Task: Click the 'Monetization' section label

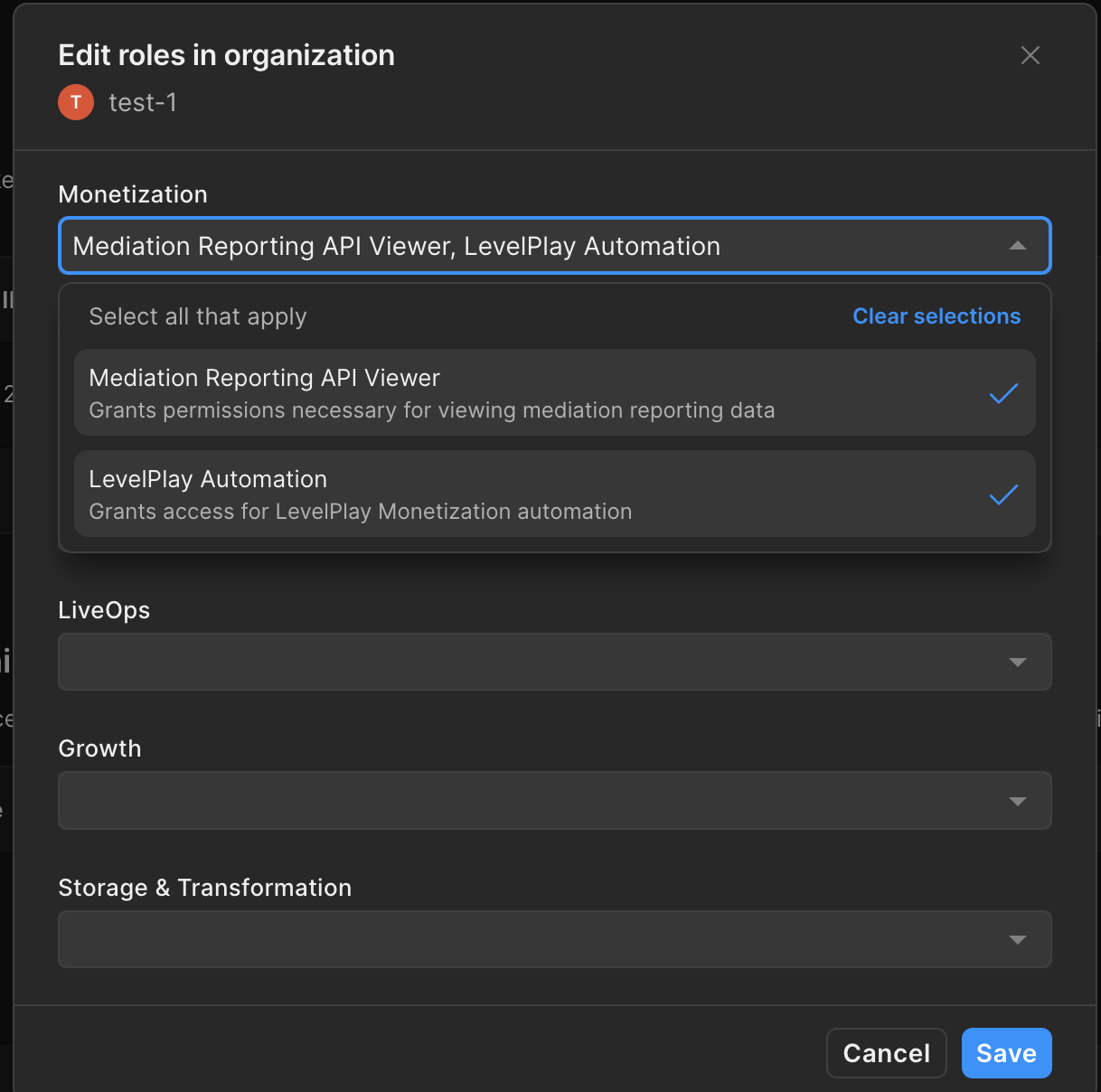Action: 133,194
